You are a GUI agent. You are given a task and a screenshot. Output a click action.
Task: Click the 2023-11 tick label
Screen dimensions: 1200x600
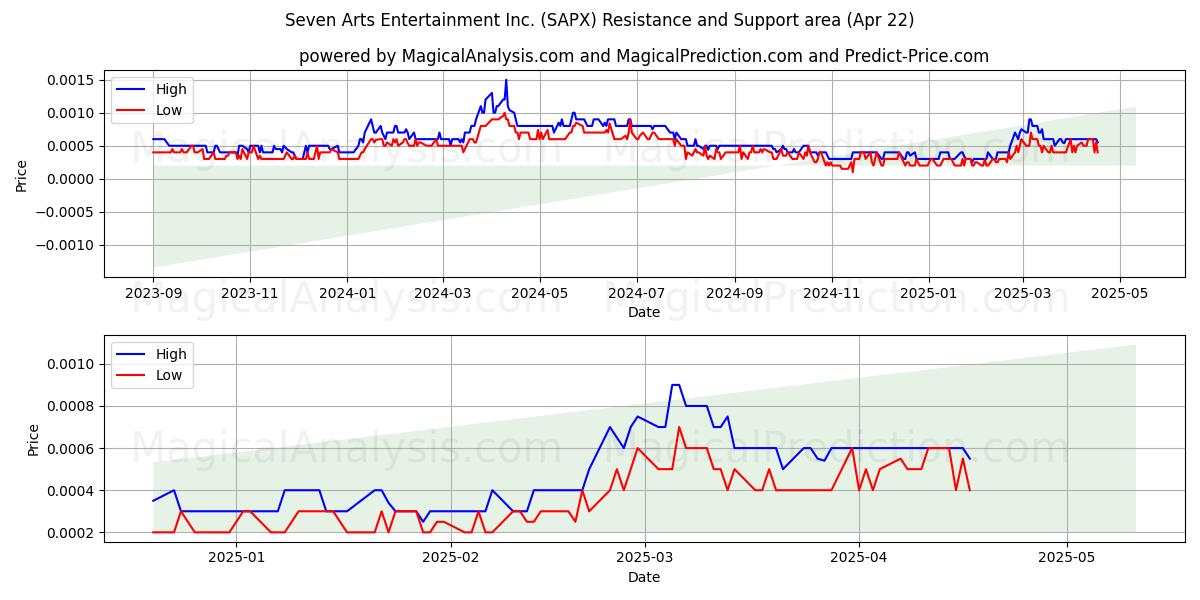[249, 293]
